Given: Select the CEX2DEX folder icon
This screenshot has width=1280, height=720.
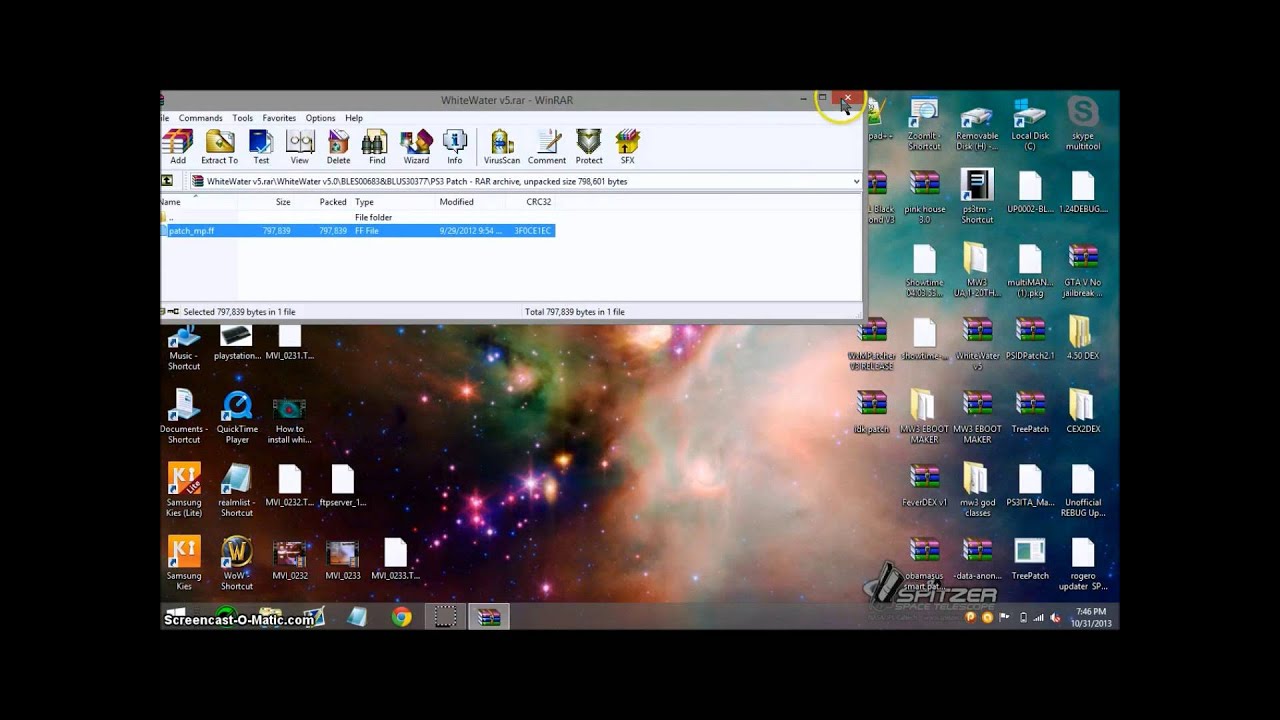Looking at the screenshot, I should (x=1082, y=412).
